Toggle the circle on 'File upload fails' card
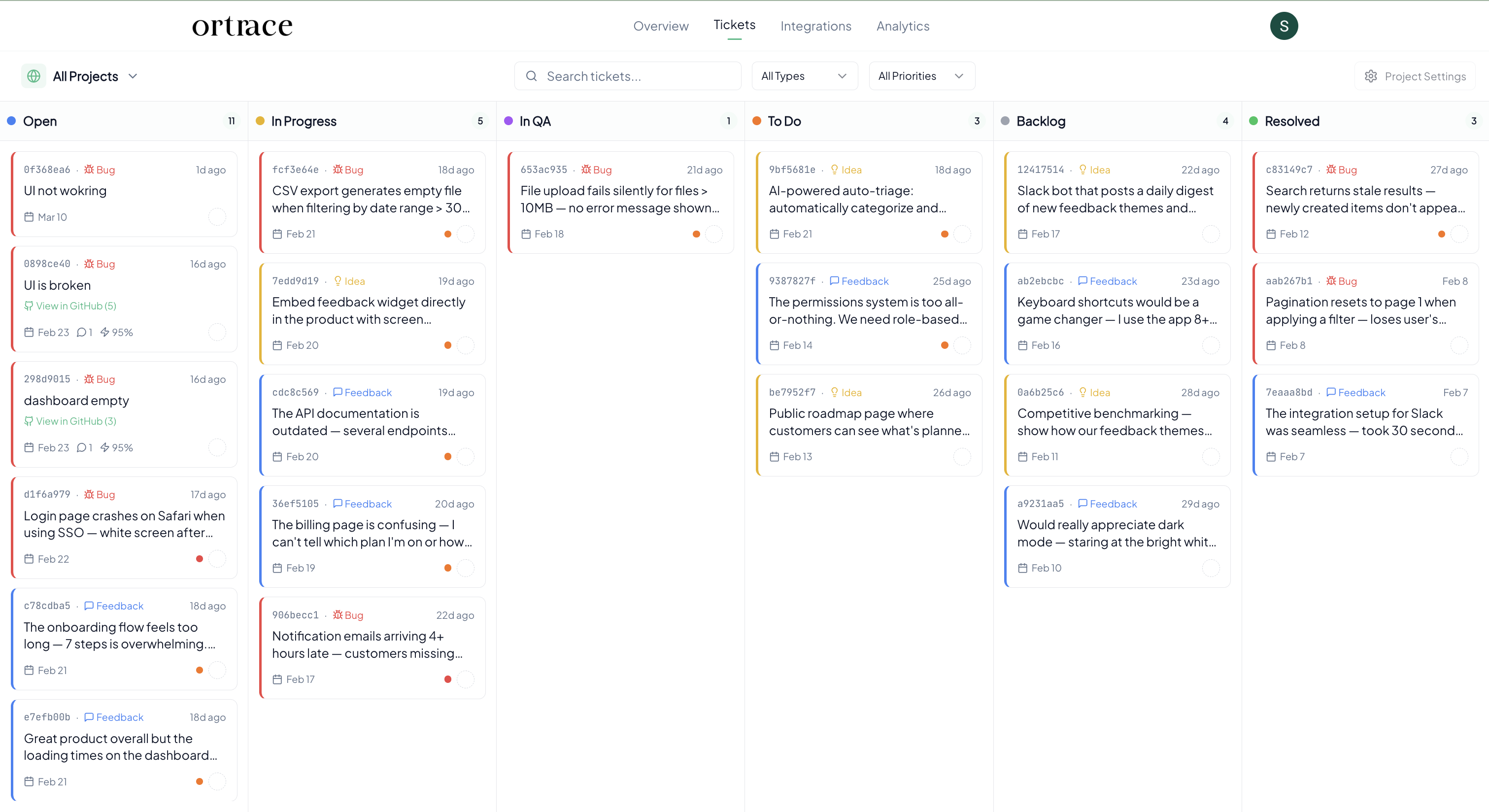 pyautogui.click(x=714, y=234)
